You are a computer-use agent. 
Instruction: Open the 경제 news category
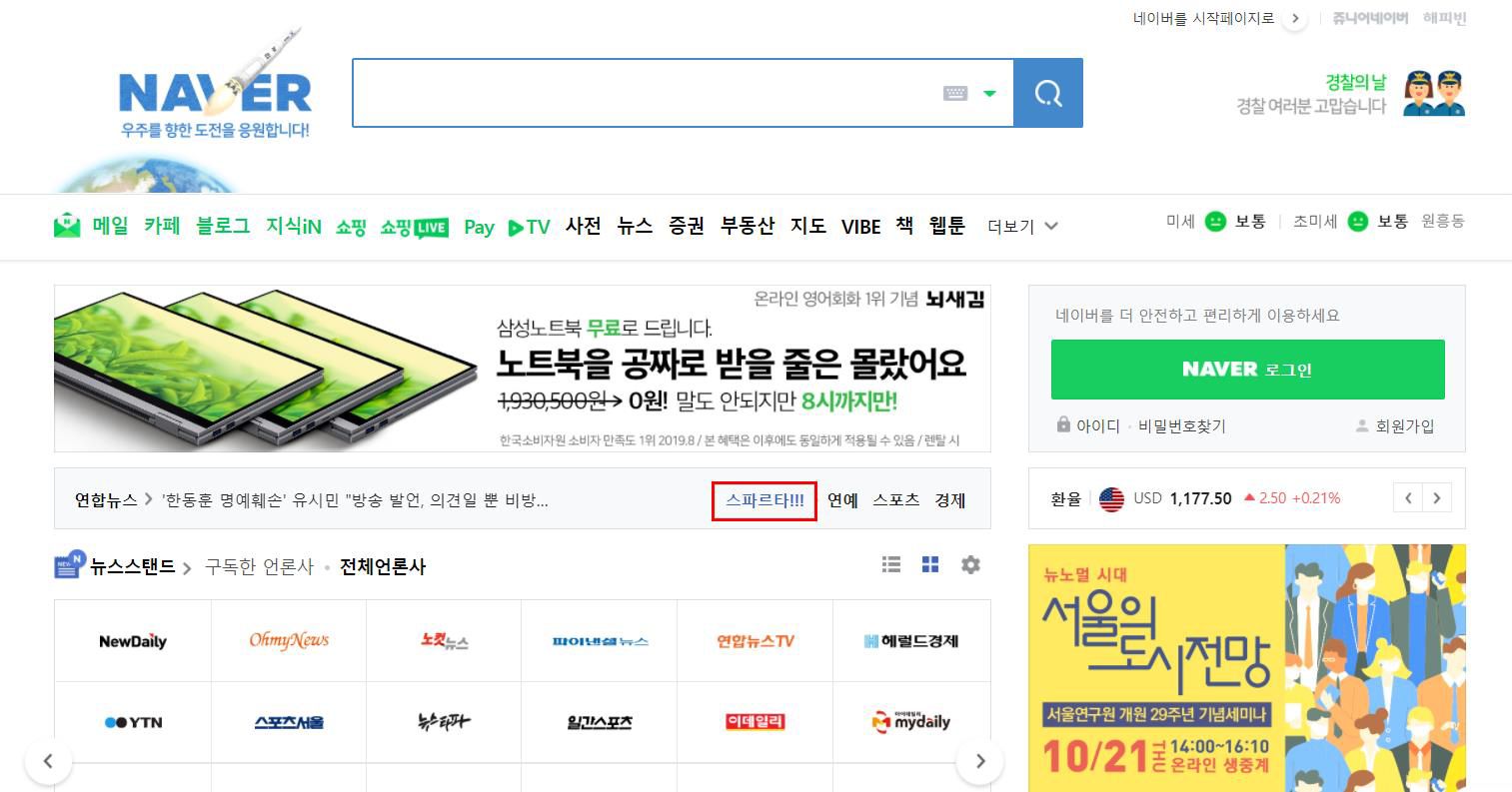[x=950, y=500]
